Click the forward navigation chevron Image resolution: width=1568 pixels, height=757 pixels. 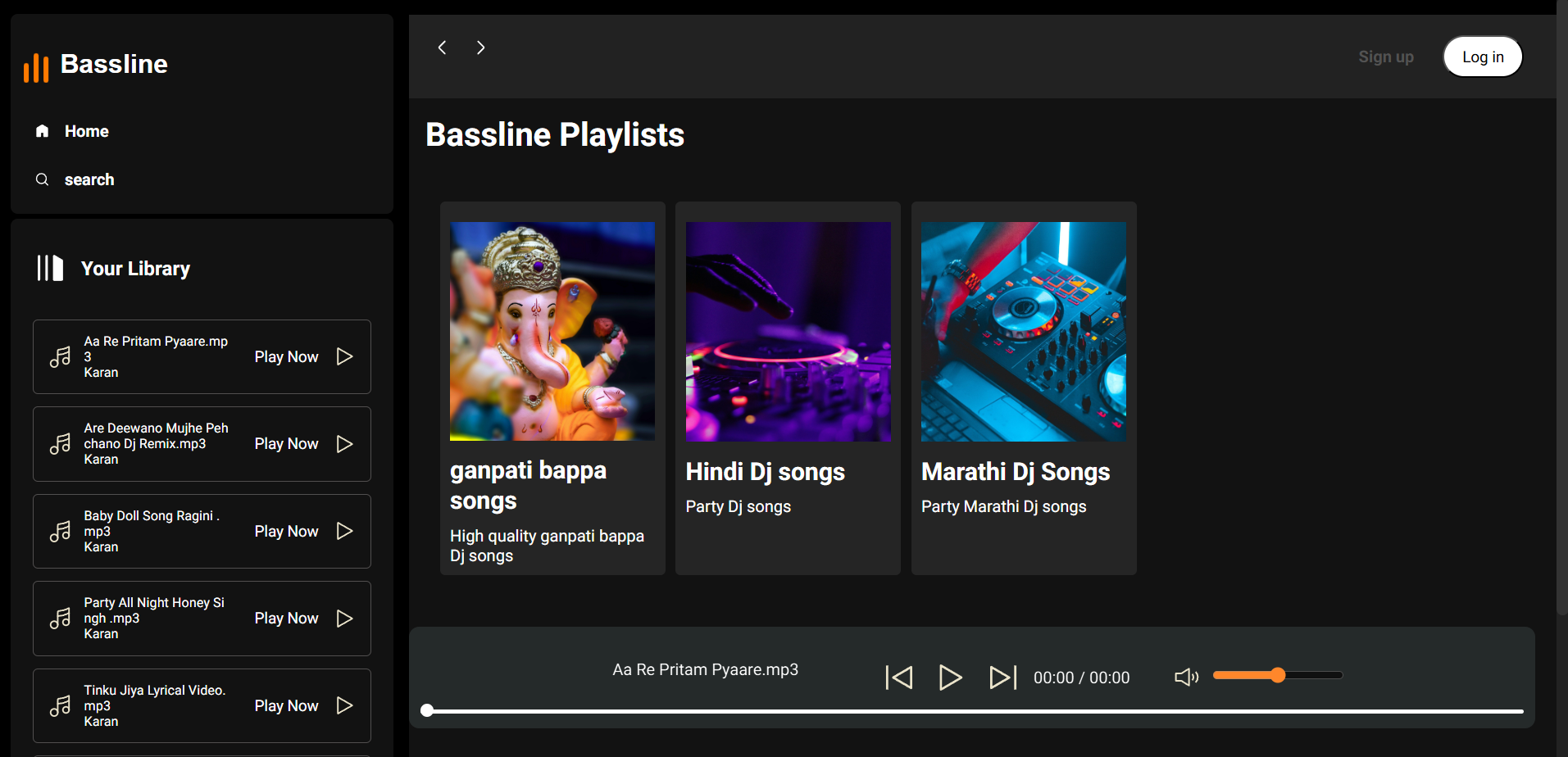click(x=480, y=48)
